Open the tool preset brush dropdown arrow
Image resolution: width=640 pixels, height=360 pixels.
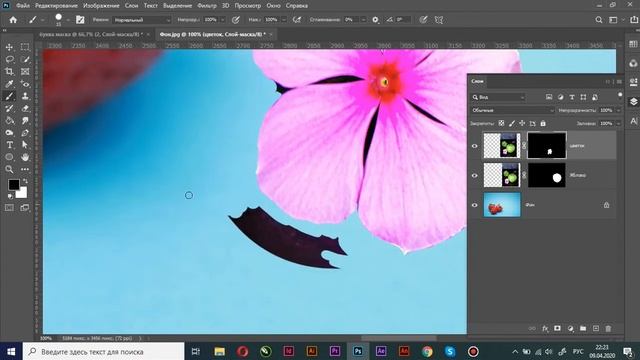tap(42, 20)
